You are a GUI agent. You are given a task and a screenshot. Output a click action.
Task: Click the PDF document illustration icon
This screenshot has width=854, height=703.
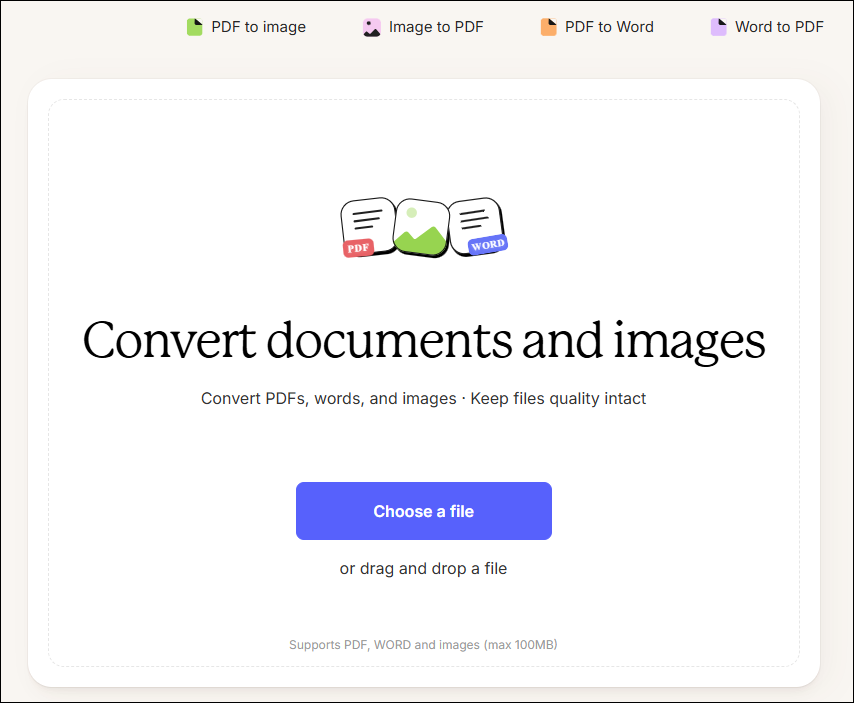tap(368, 227)
